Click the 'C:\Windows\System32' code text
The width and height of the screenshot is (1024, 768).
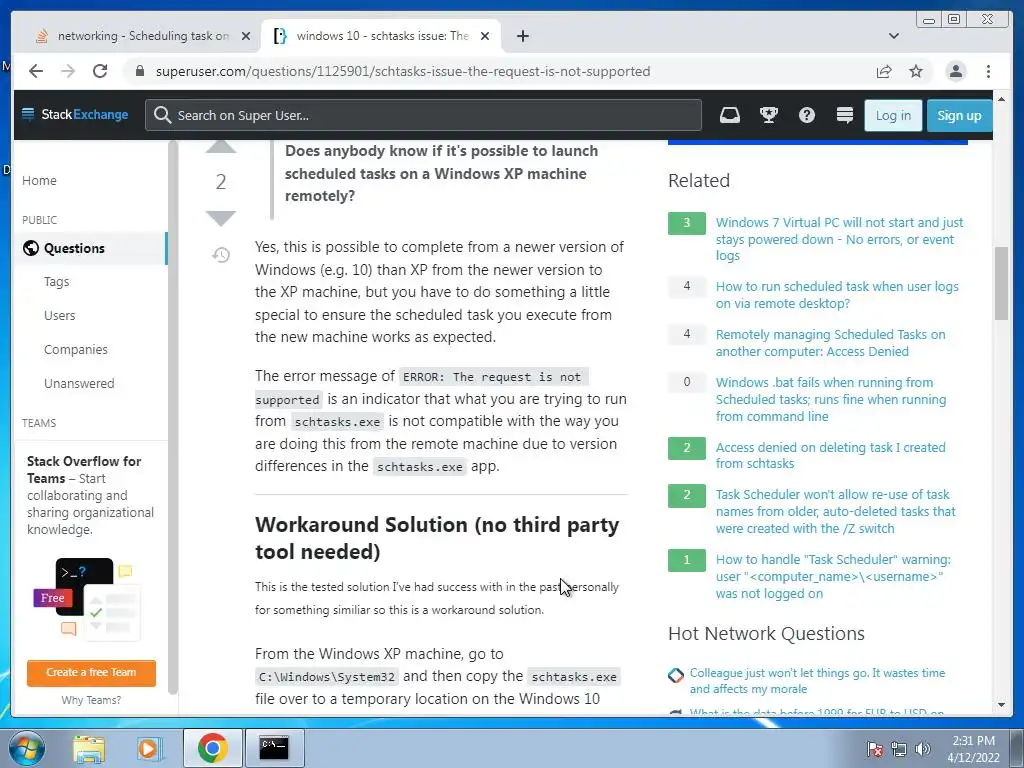coord(327,677)
